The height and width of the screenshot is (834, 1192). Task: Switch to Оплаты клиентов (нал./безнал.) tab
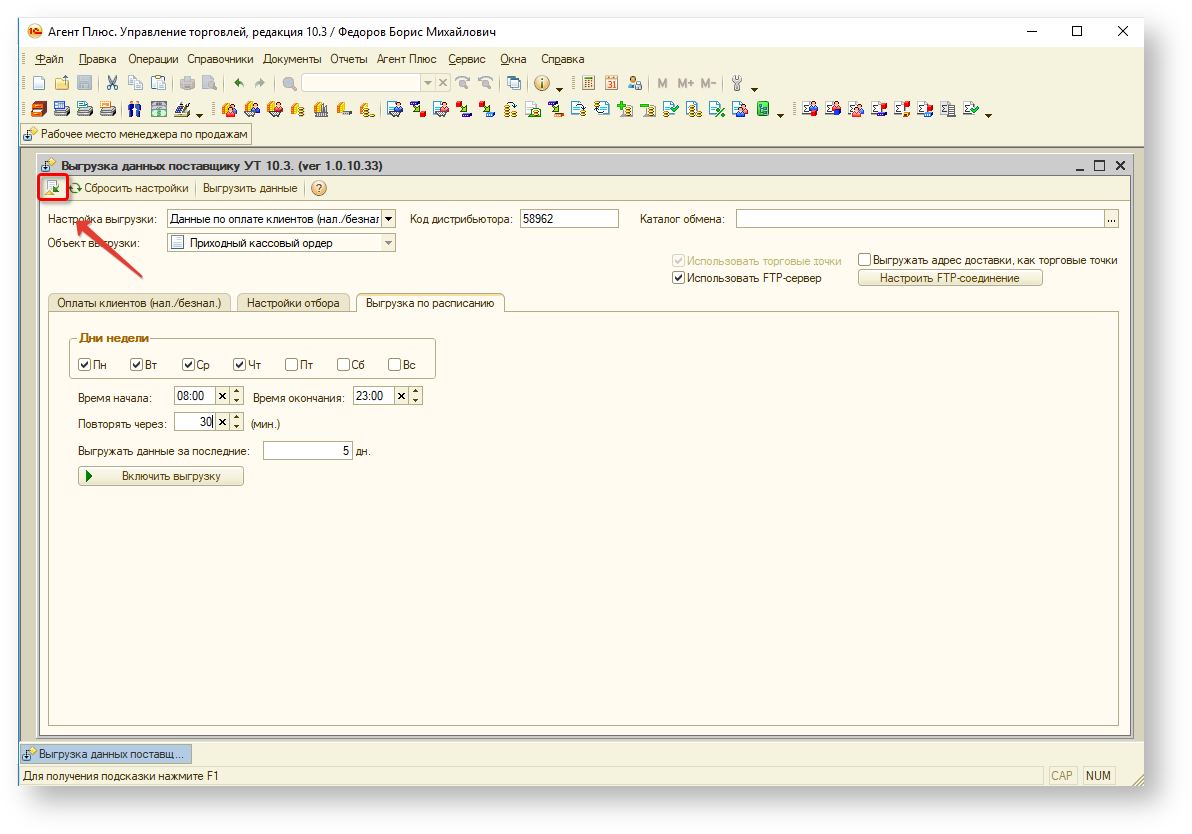click(139, 303)
